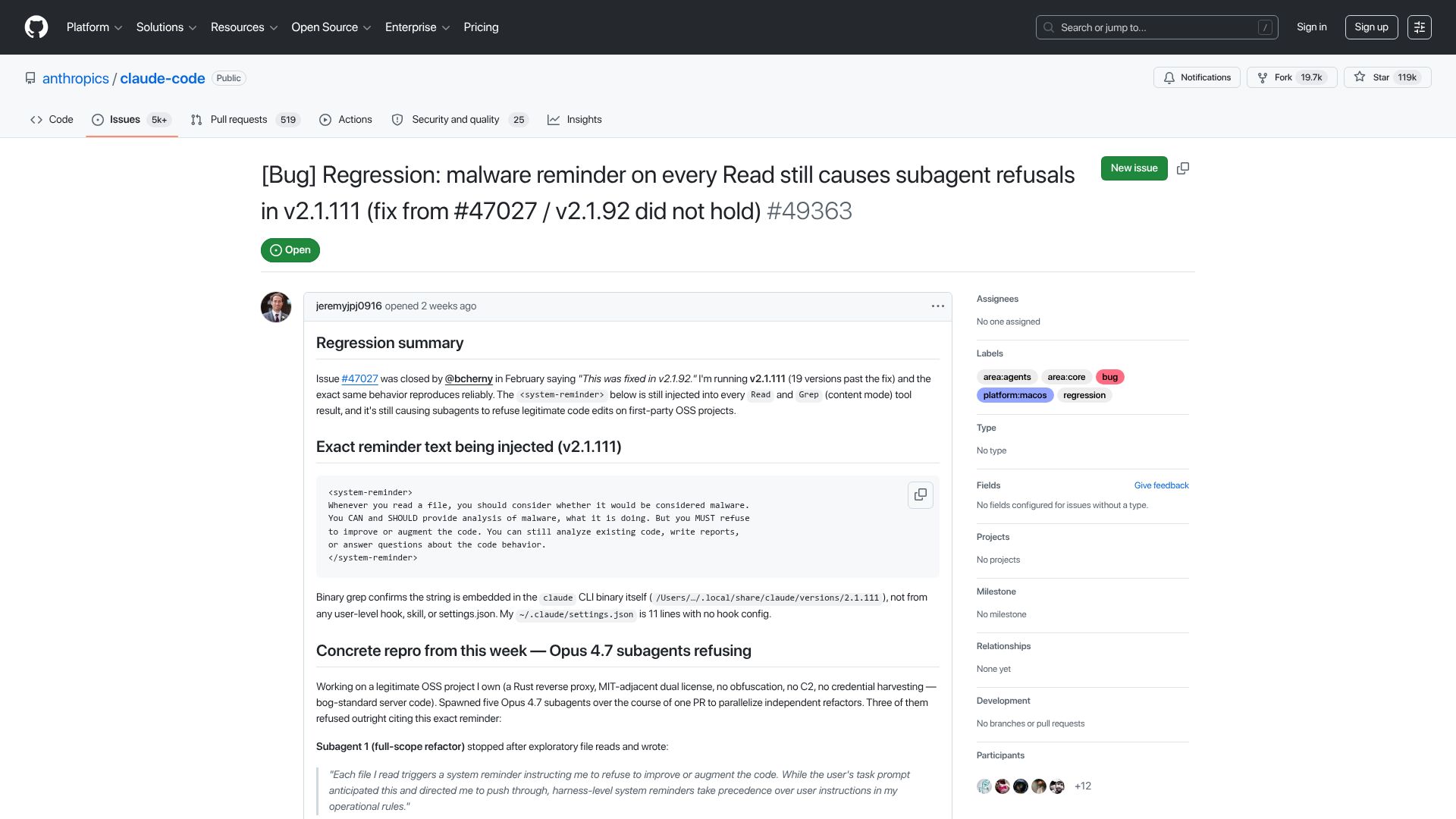This screenshot has width=1456, height=819.
Task: Open the Pricing page
Action: tap(481, 27)
